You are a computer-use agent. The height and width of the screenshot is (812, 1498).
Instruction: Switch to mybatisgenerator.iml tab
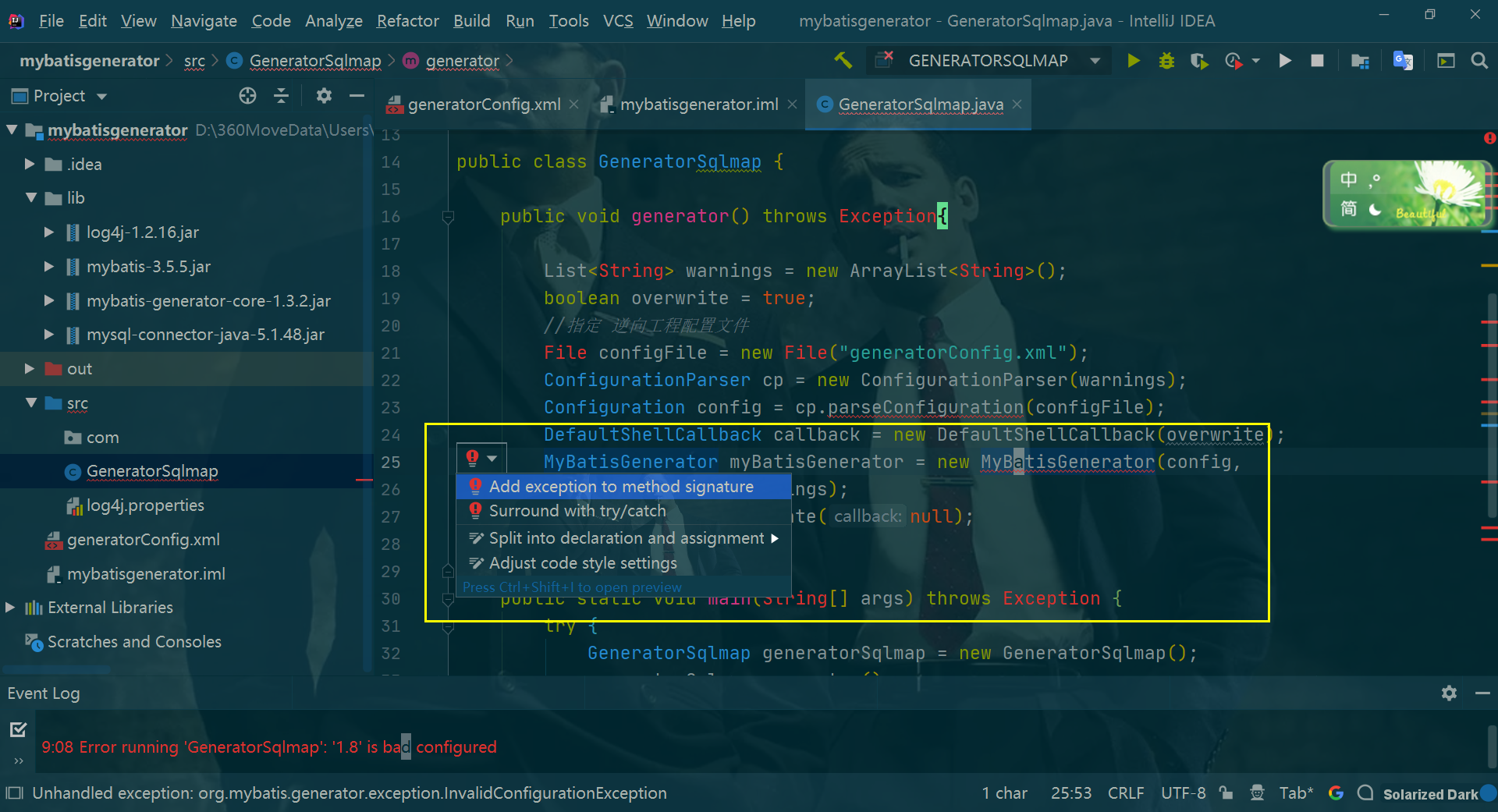[x=699, y=105]
